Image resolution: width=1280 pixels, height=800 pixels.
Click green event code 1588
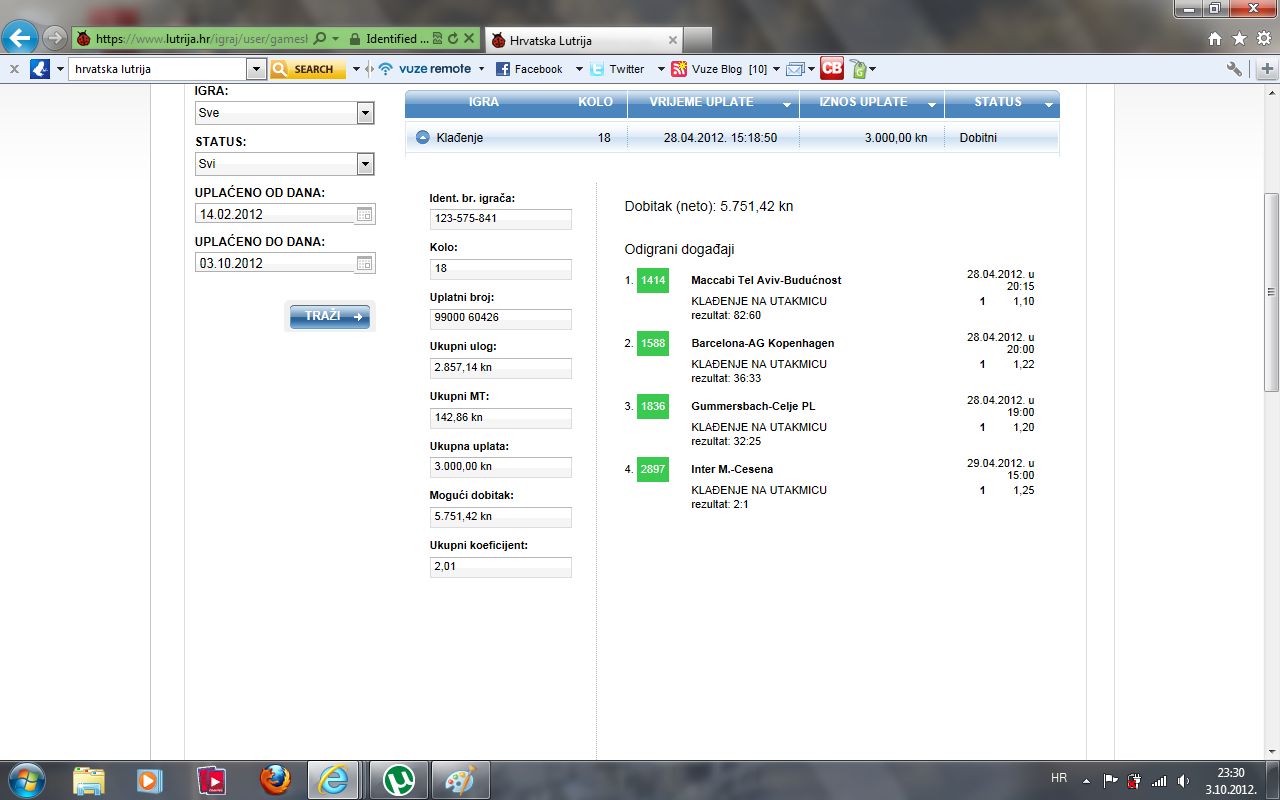[x=653, y=344]
